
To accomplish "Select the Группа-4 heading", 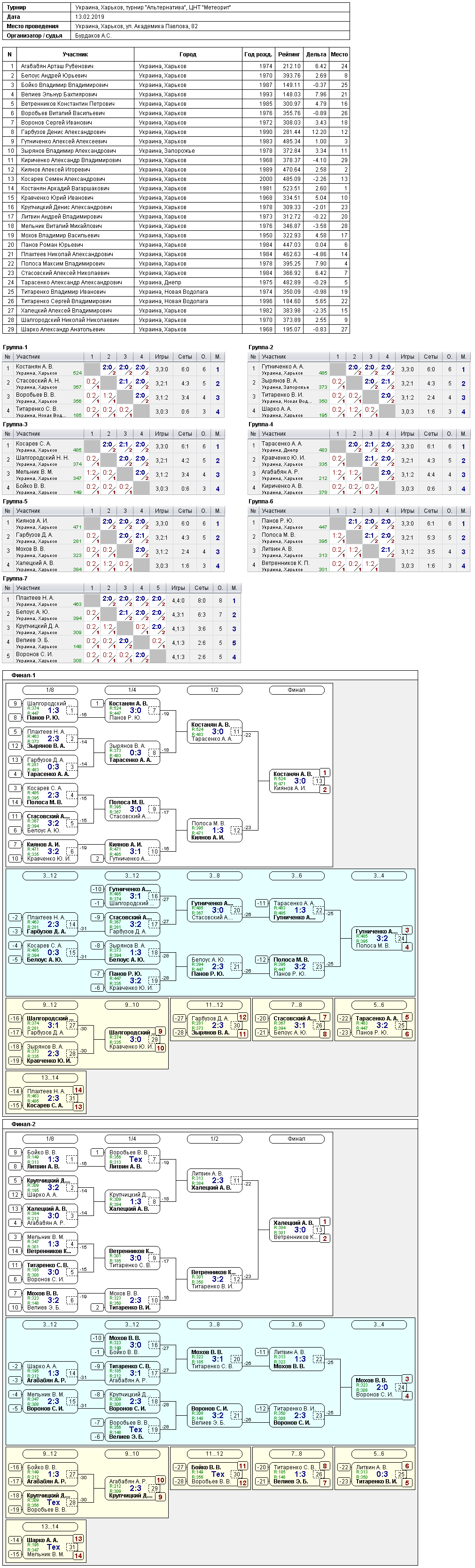I will click(x=261, y=424).
